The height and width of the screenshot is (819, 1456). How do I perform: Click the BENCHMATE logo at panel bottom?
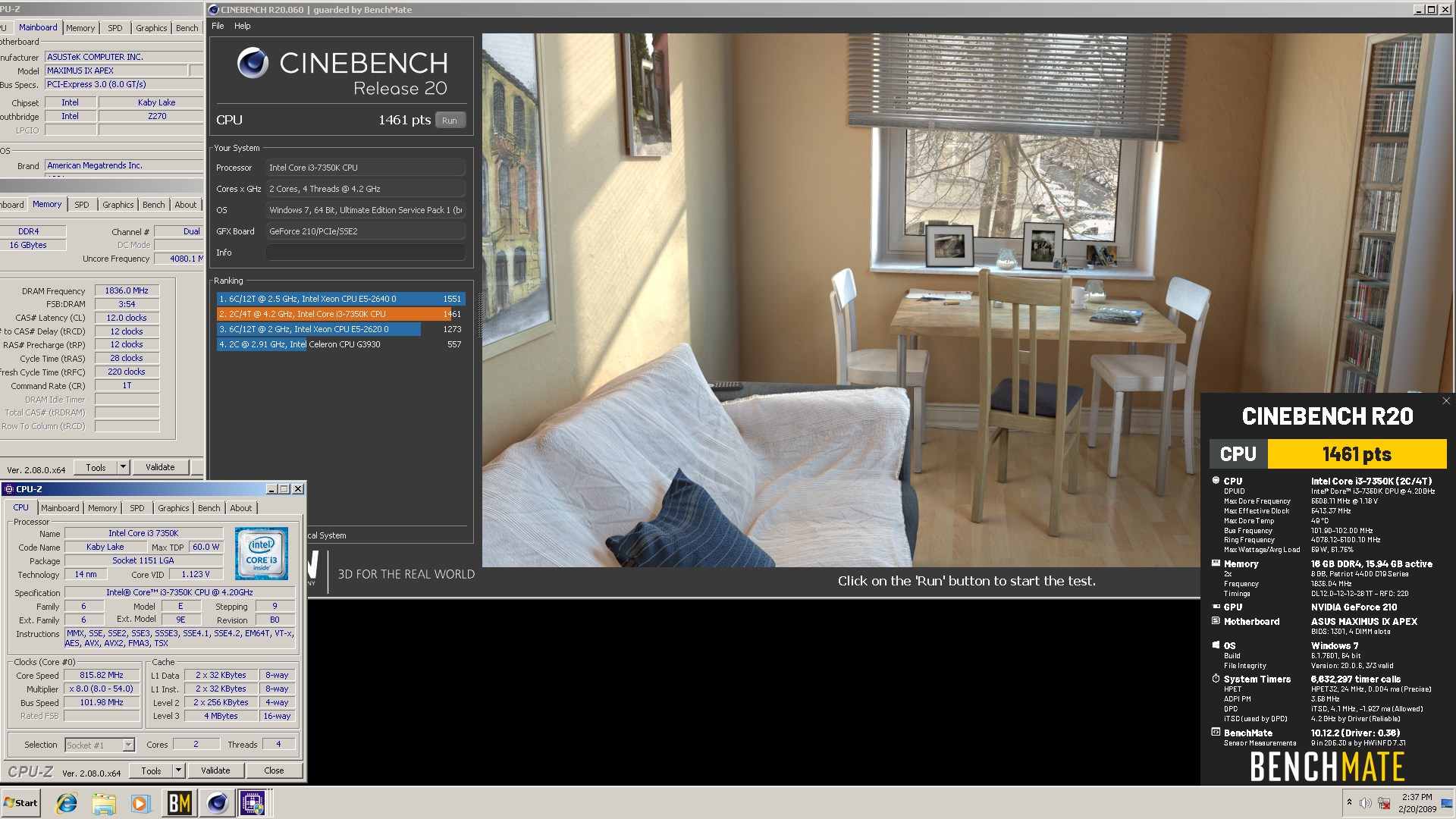(x=1327, y=767)
